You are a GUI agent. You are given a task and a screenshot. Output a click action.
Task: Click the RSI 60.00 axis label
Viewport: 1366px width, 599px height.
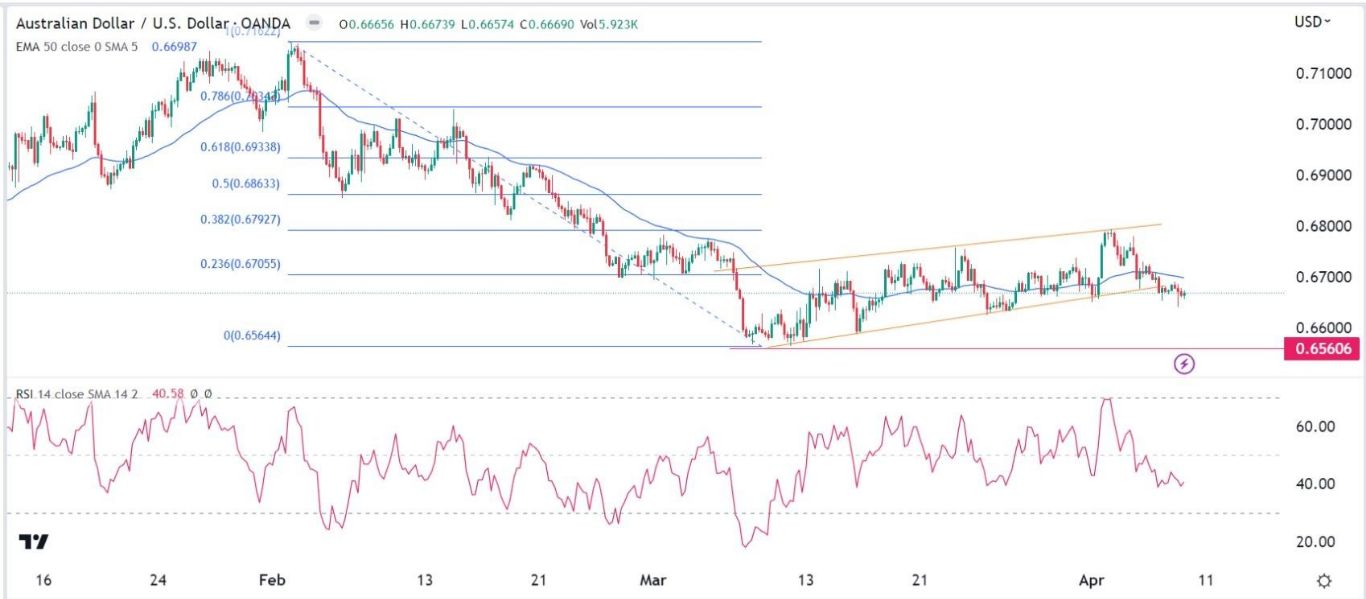[1316, 427]
